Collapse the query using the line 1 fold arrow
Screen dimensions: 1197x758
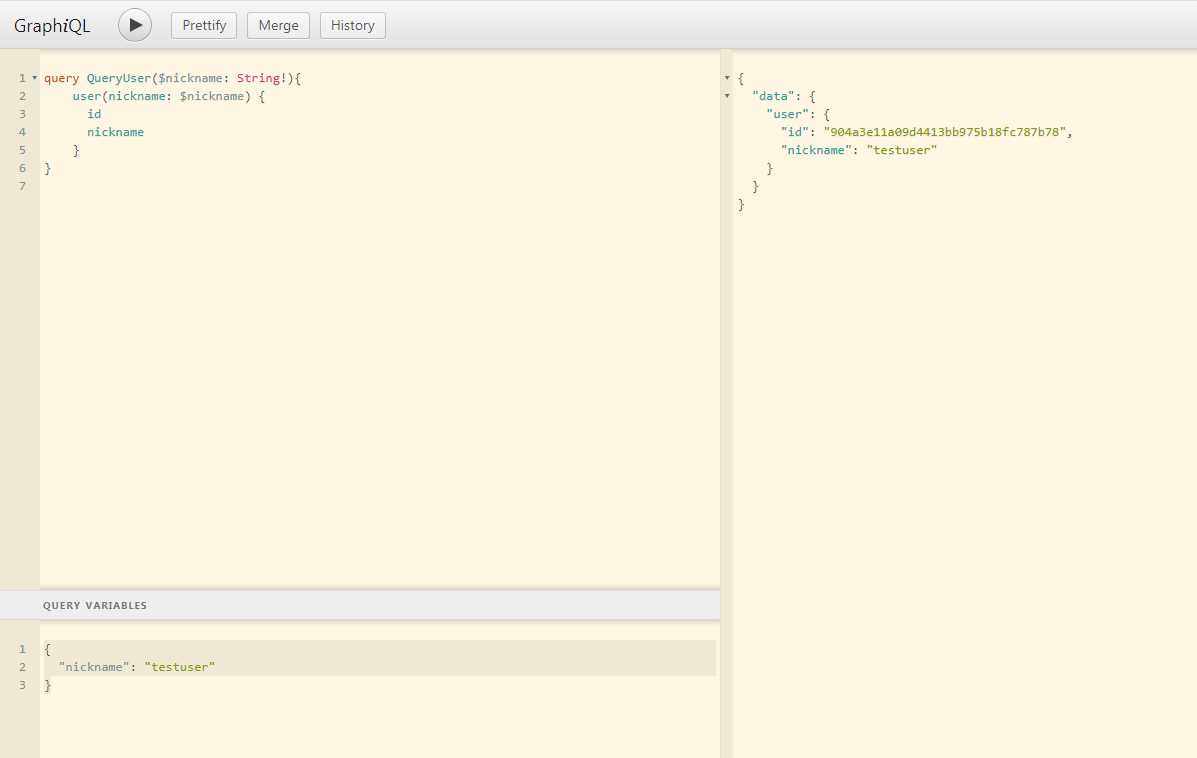pyautogui.click(x=33, y=77)
